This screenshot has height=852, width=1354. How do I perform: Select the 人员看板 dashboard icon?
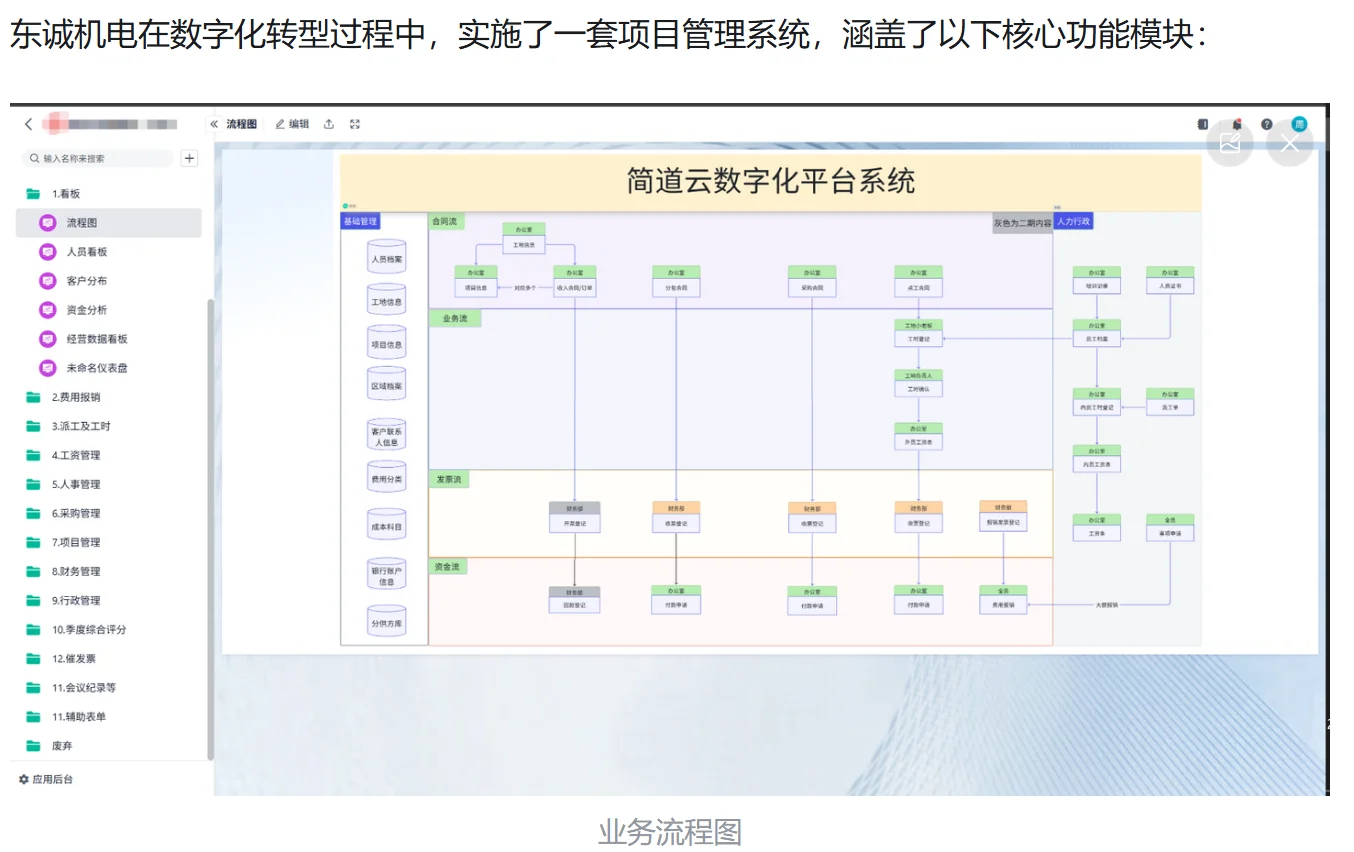pyautogui.click(x=49, y=251)
